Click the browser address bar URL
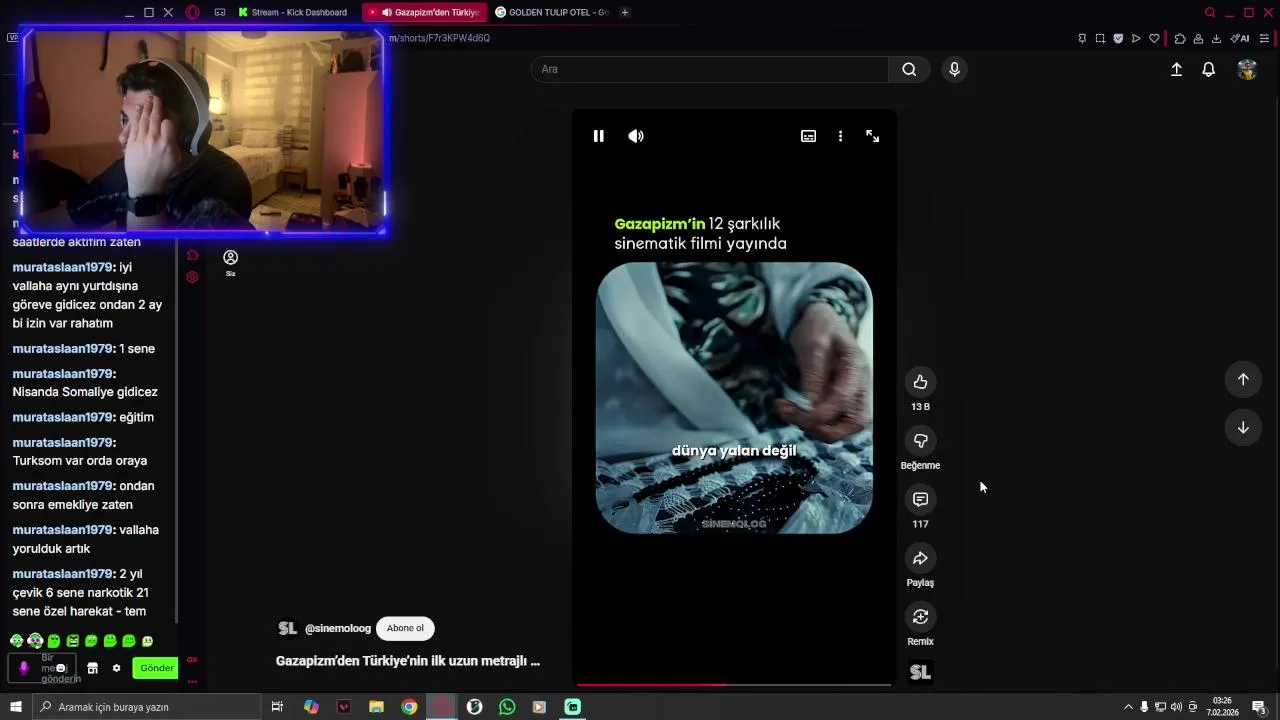Viewport: 1280px width, 720px height. (440, 38)
